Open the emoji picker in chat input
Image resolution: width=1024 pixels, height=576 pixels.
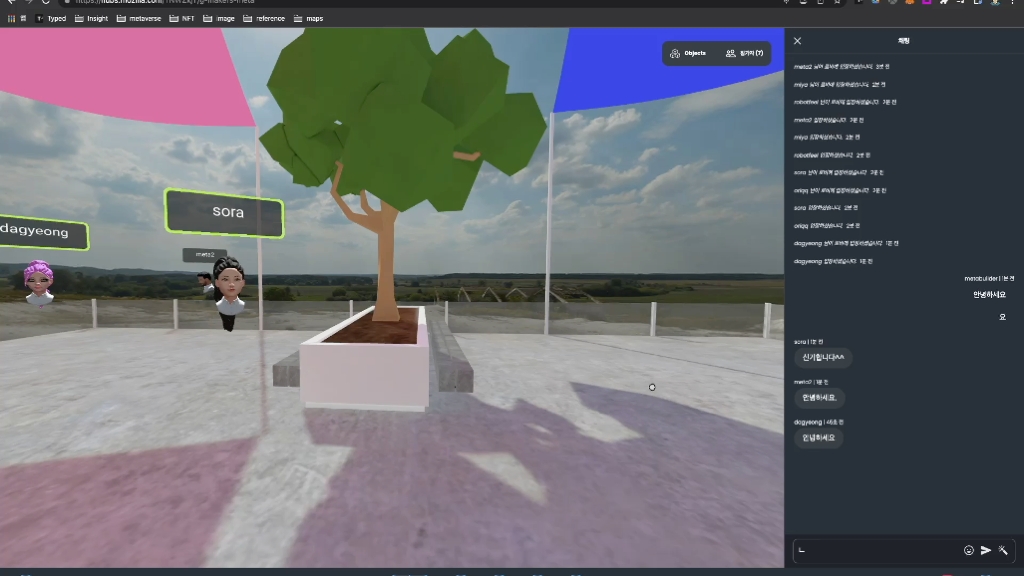(x=968, y=550)
